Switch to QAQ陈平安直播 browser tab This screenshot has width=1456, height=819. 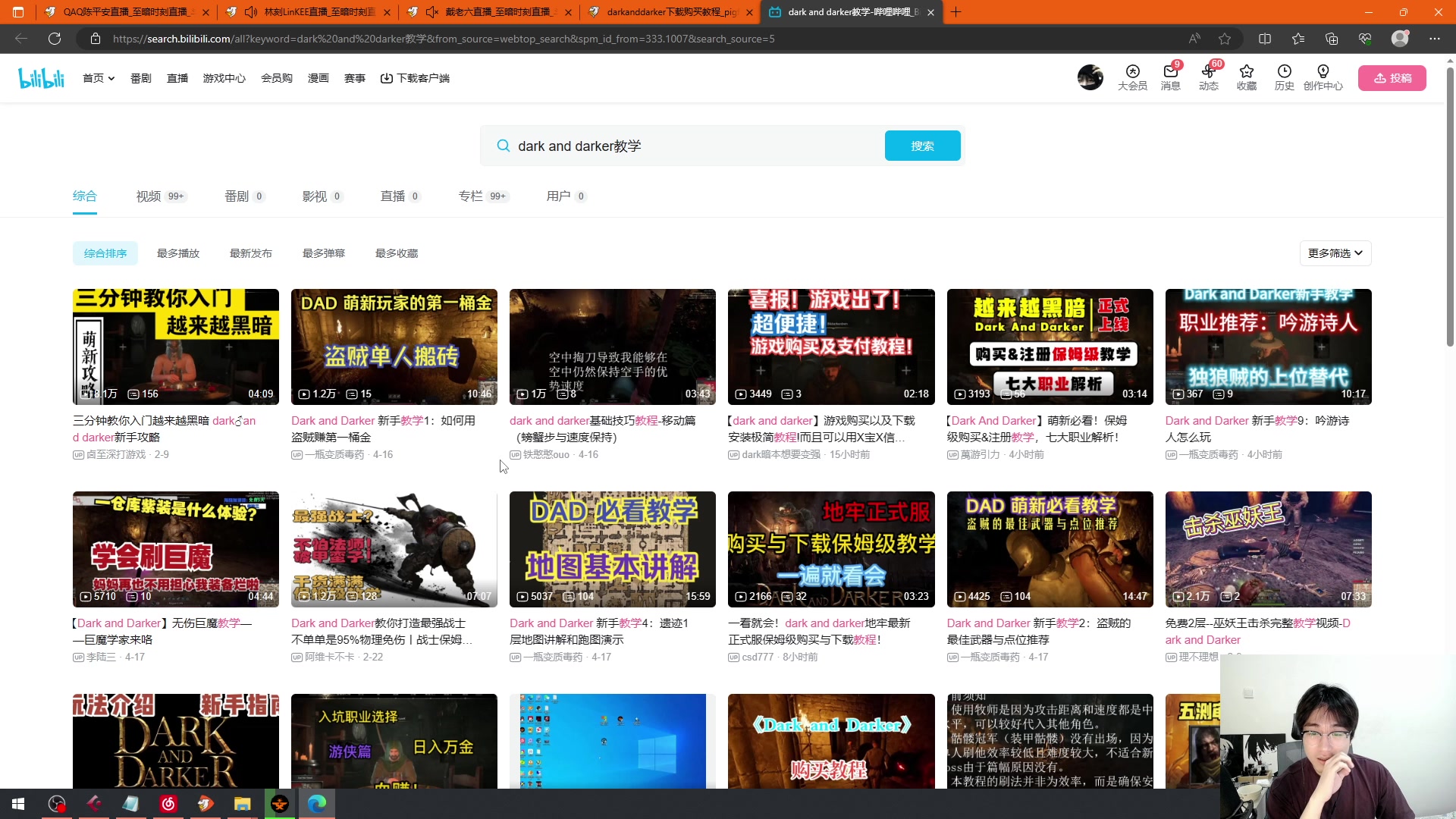[x=125, y=12]
